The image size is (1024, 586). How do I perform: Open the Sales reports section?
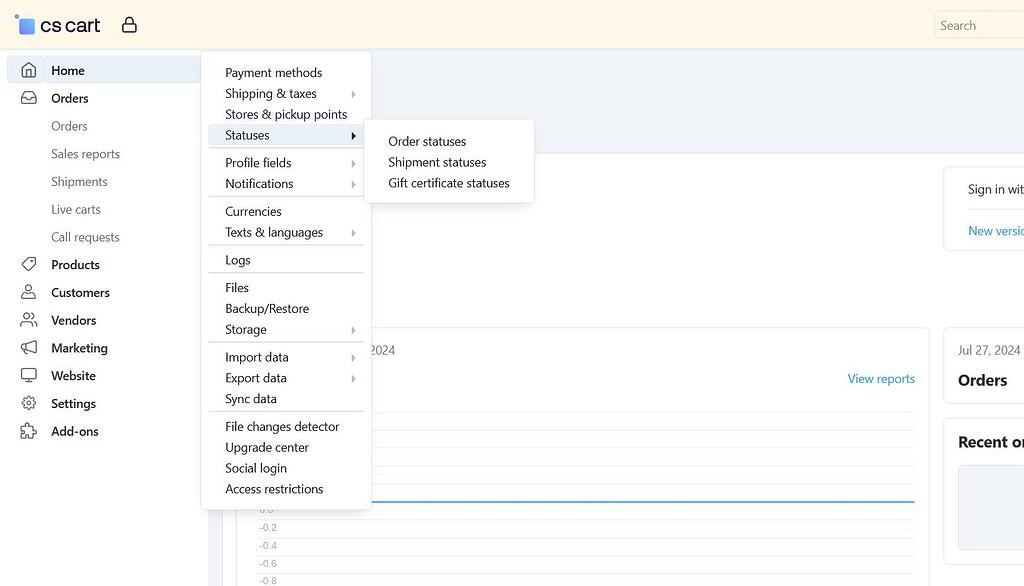[x=85, y=153]
